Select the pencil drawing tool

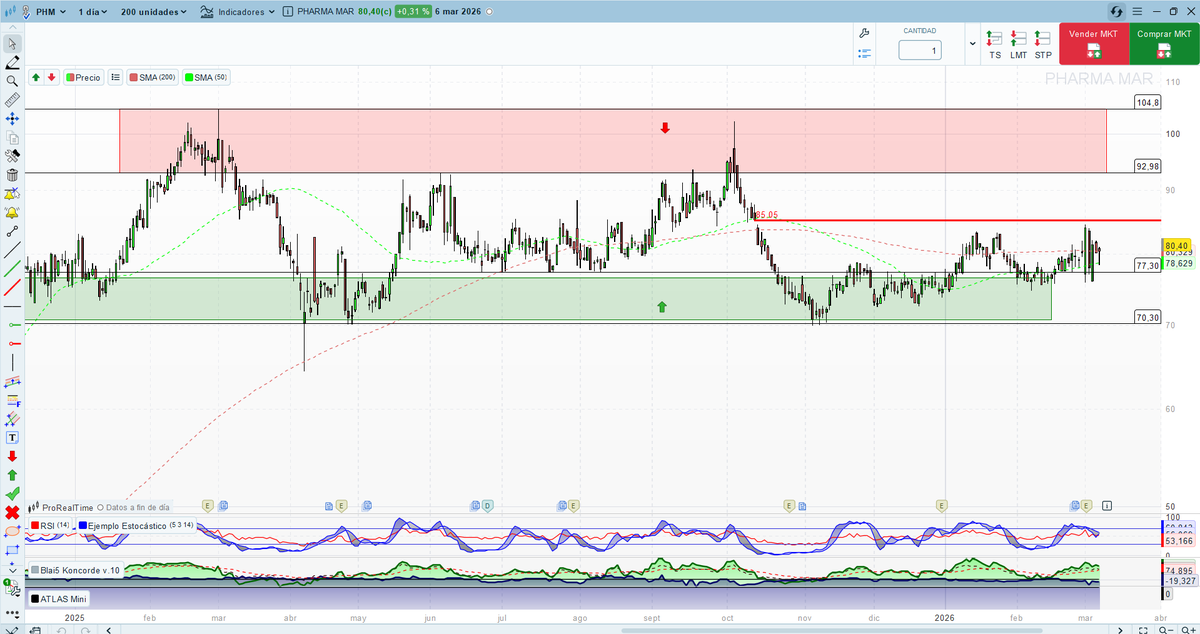click(x=12, y=62)
